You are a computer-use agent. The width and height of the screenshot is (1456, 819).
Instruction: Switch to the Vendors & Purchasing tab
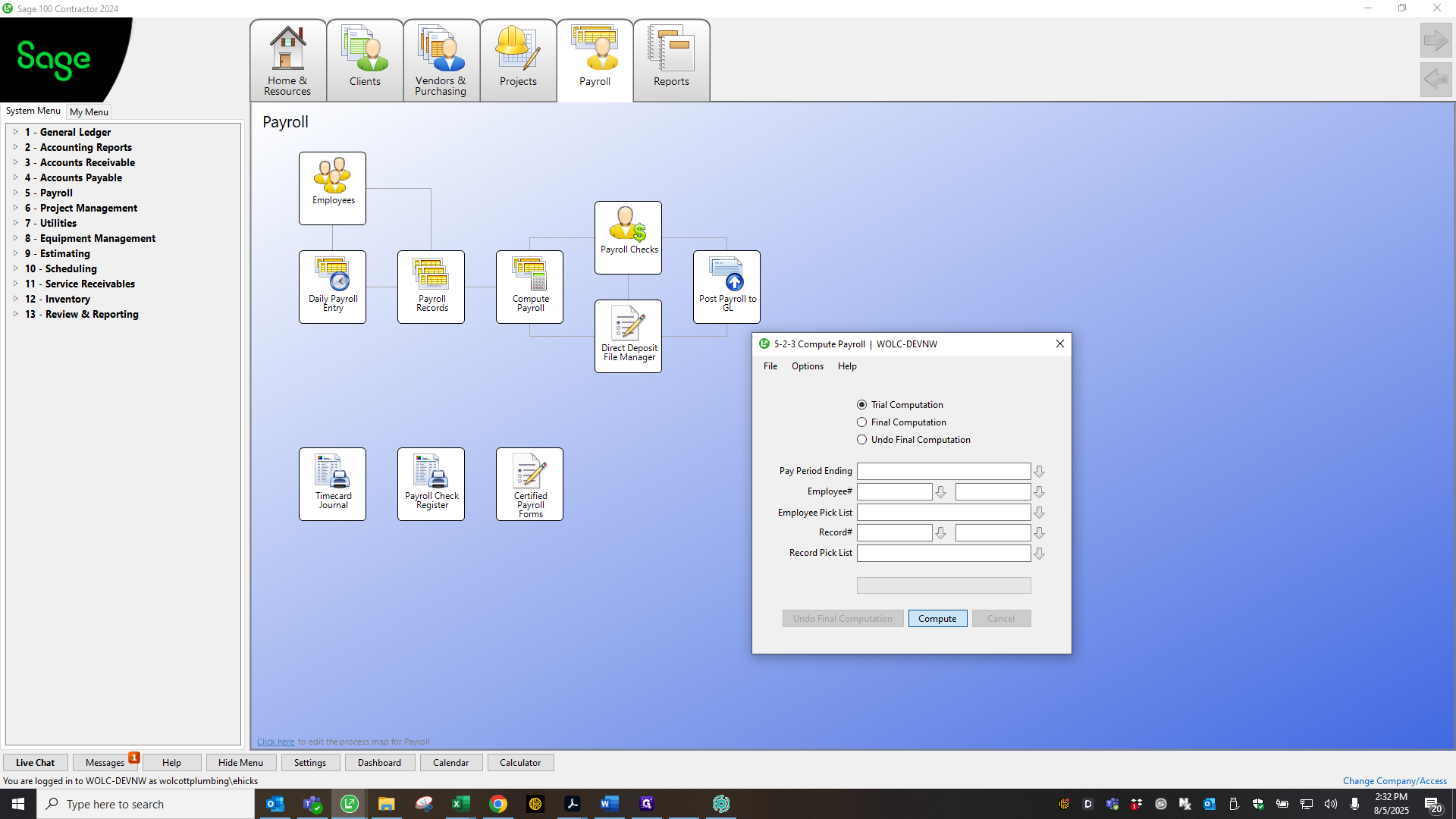pos(441,61)
